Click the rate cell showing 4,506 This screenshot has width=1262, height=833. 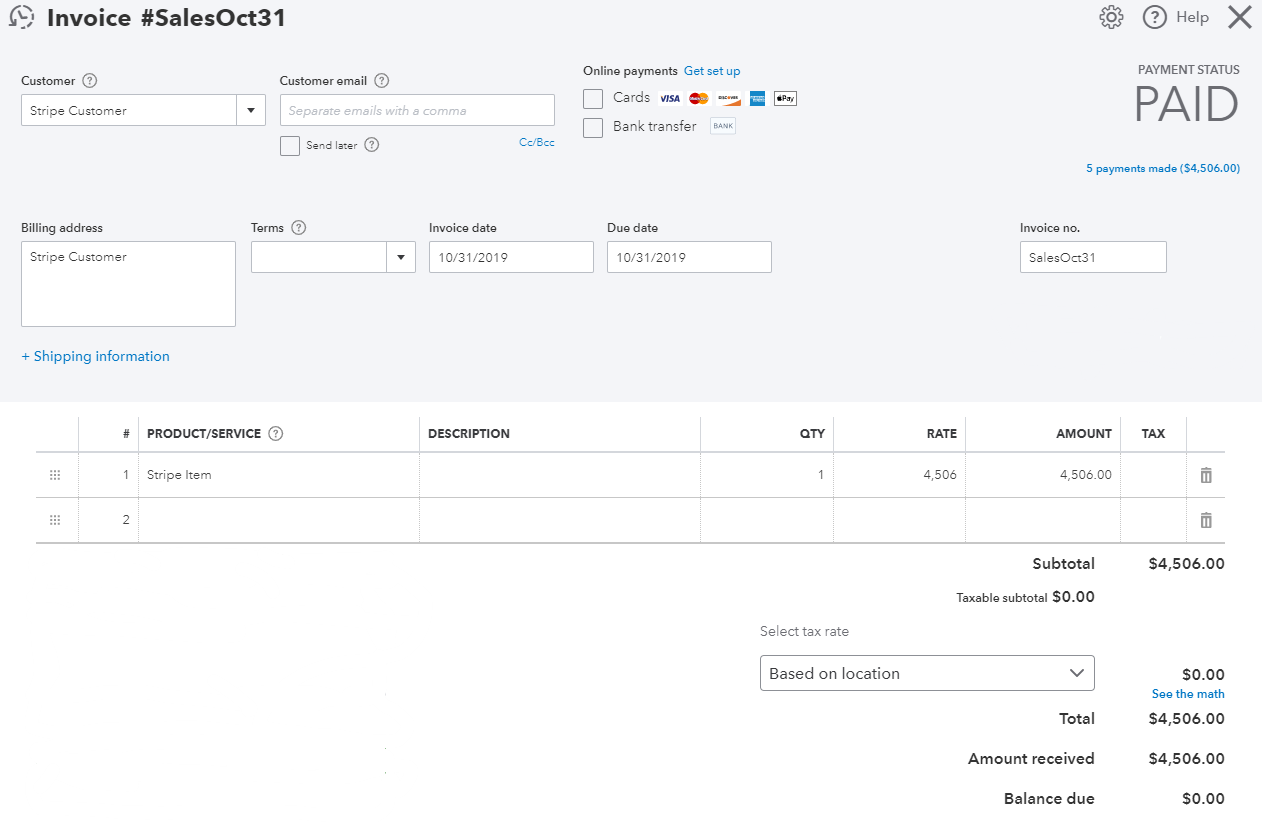899,475
